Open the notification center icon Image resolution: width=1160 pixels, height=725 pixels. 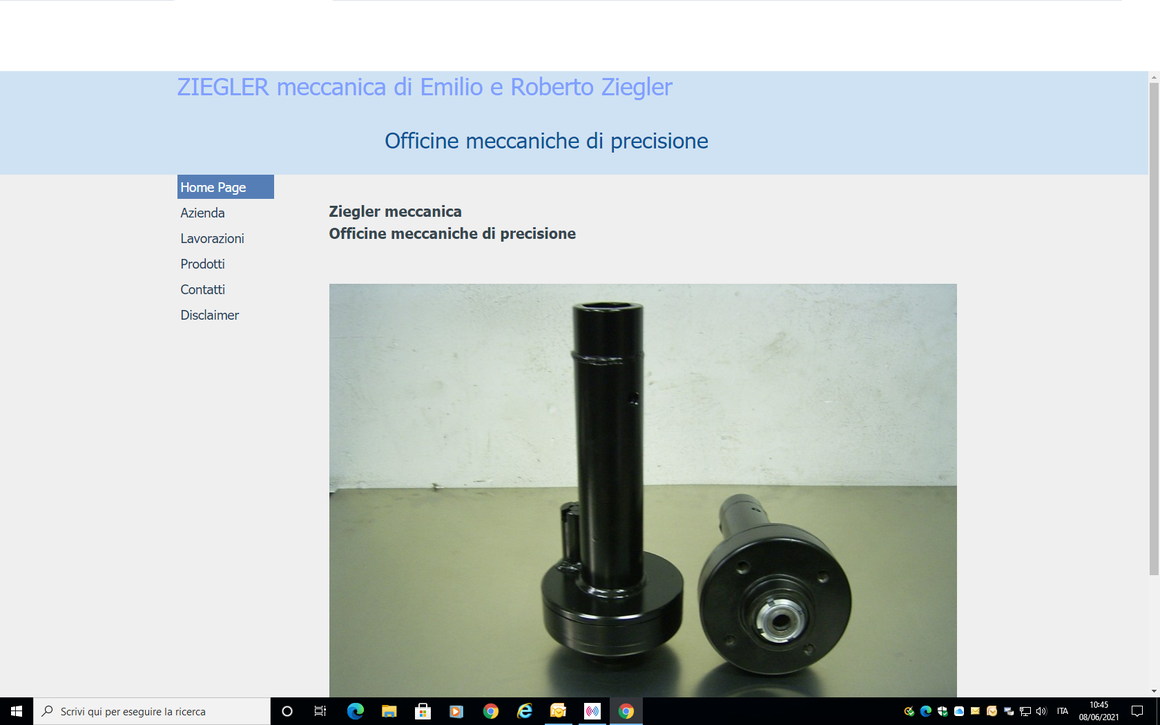[x=1138, y=711]
